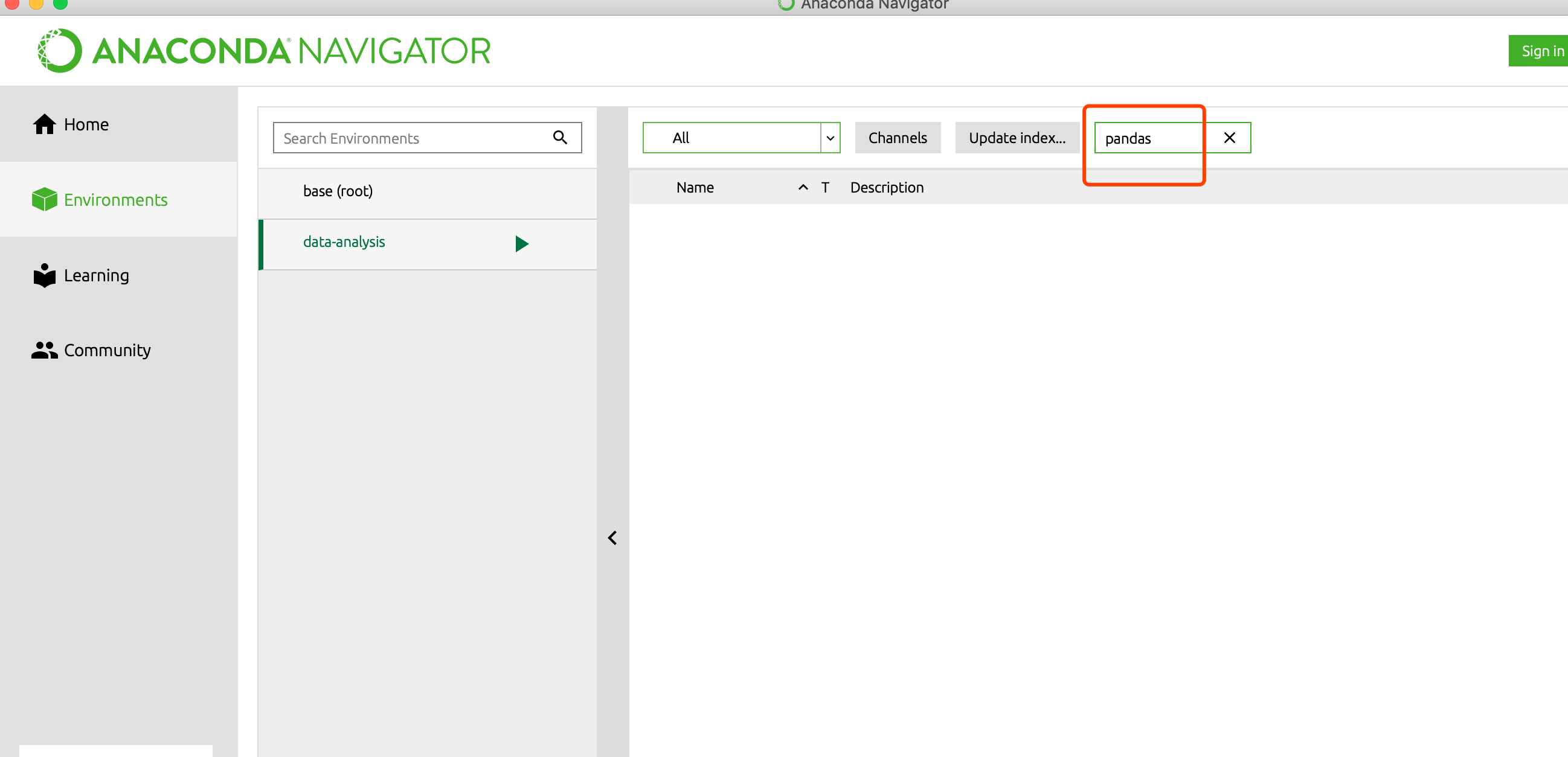Click the Learning reader icon
The width and height of the screenshot is (1568, 757).
pyautogui.click(x=44, y=275)
